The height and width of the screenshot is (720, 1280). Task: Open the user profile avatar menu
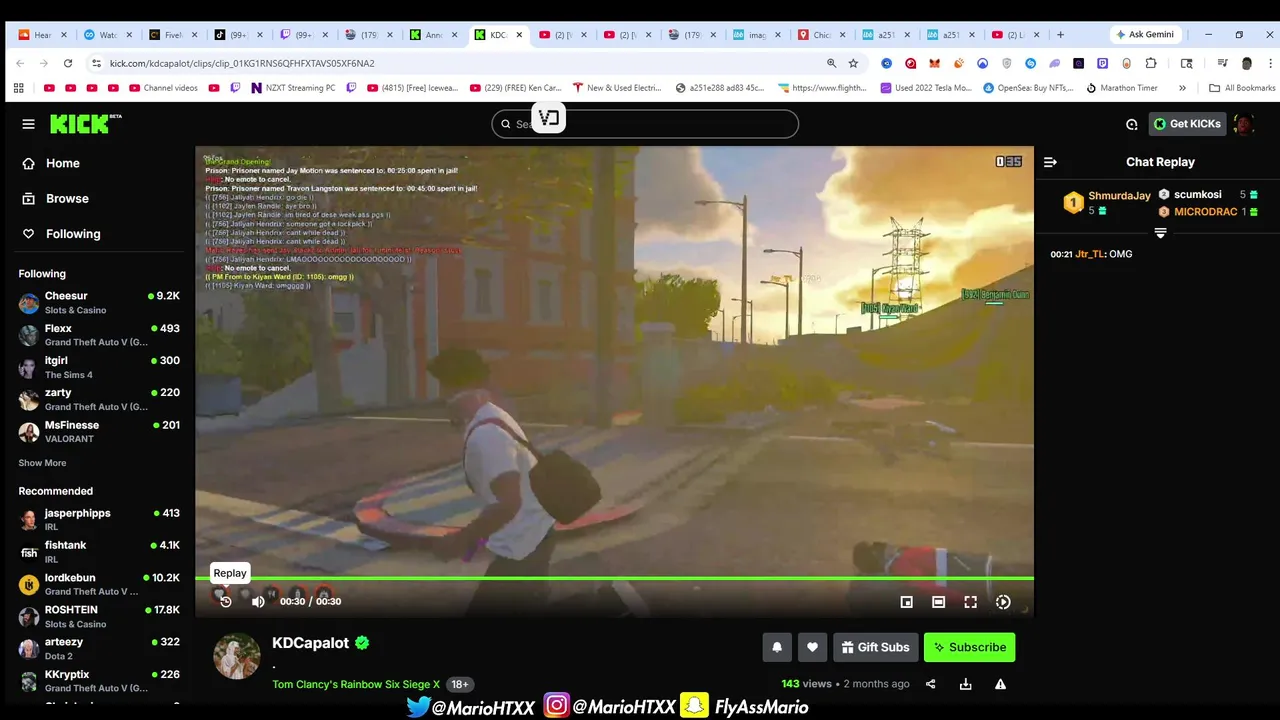[x=1244, y=124]
